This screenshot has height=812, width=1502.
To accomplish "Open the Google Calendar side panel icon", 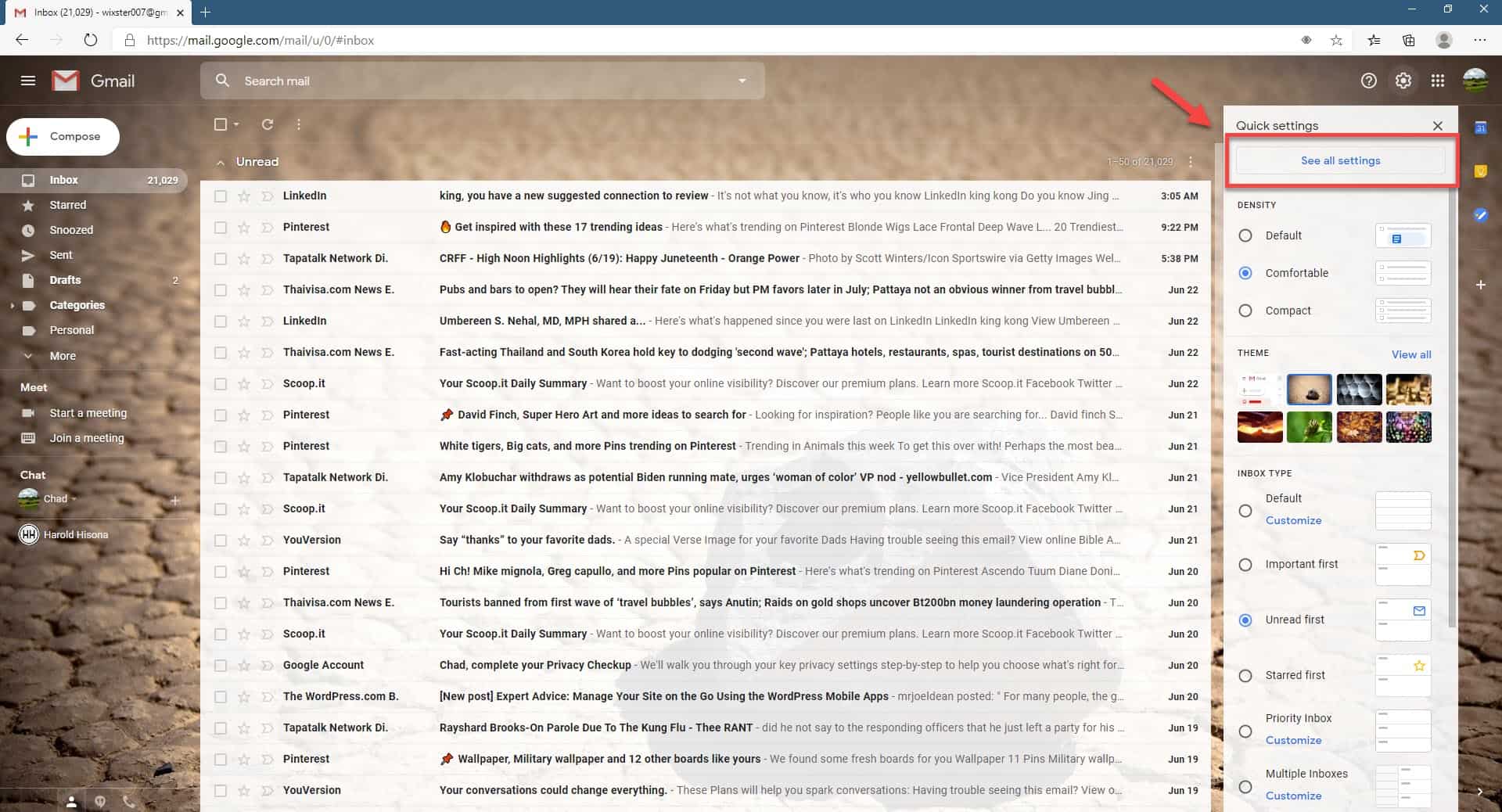I will (x=1480, y=128).
